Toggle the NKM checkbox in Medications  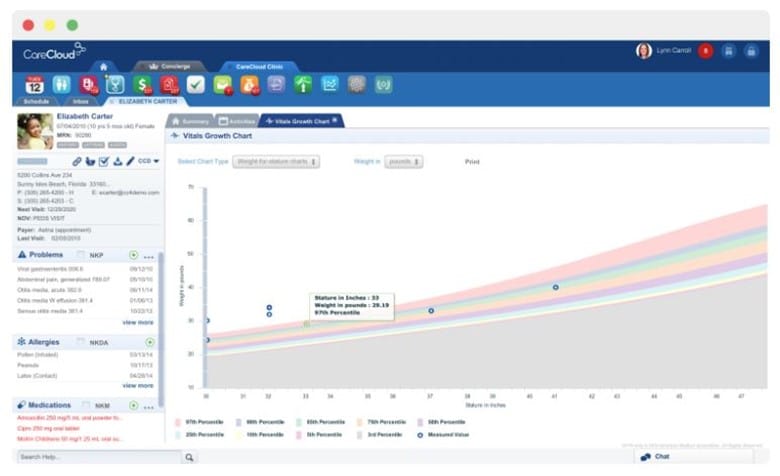[x=82, y=405]
